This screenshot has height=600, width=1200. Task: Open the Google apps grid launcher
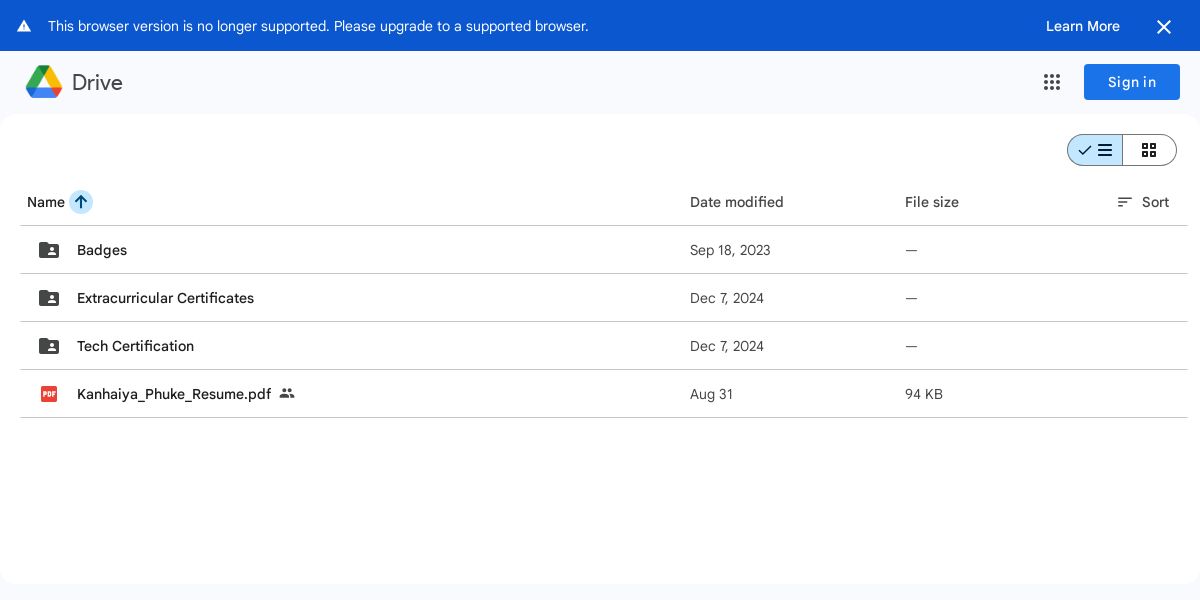1052,82
